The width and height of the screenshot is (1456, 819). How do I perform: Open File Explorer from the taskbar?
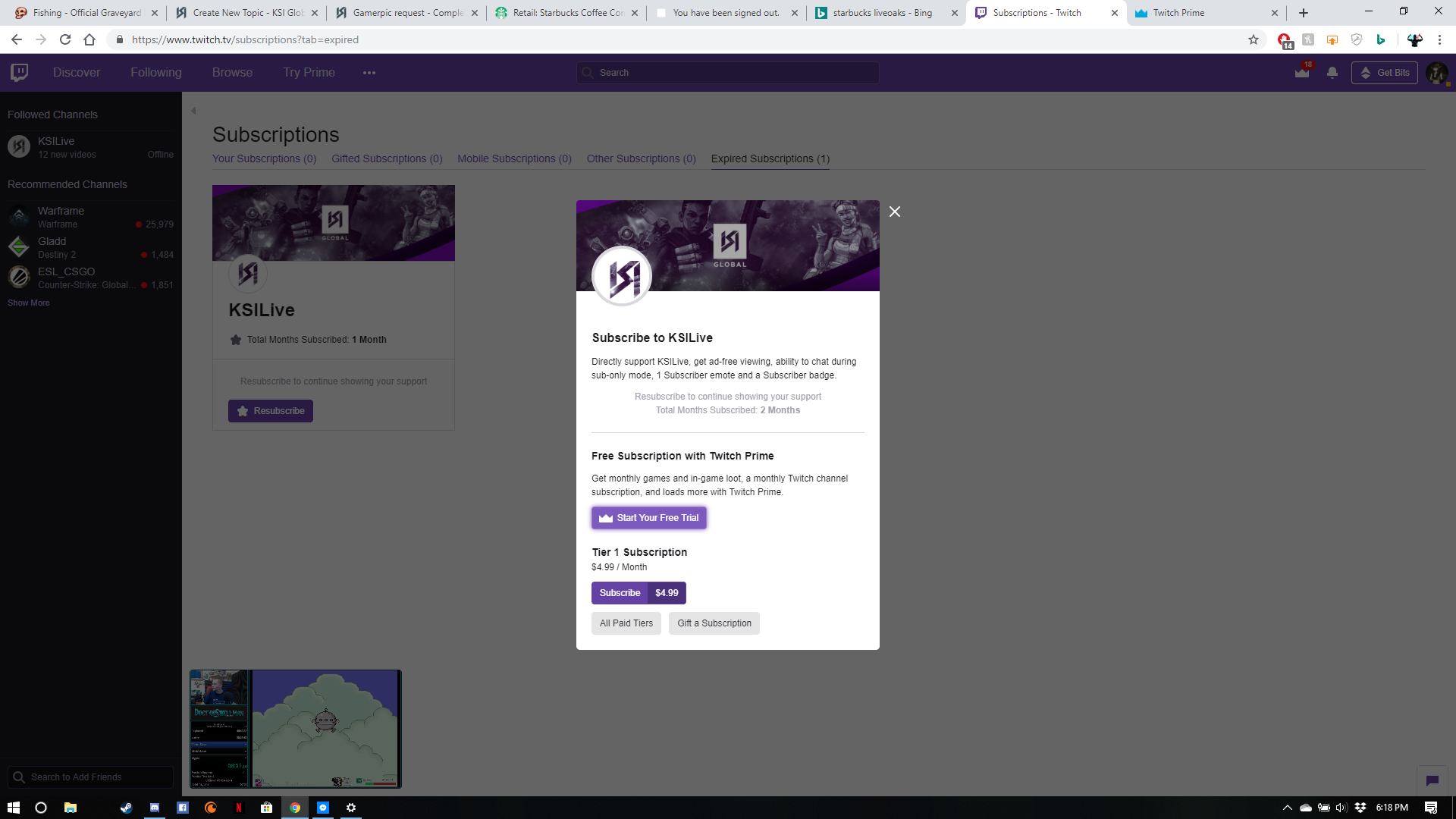pos(70,808)
